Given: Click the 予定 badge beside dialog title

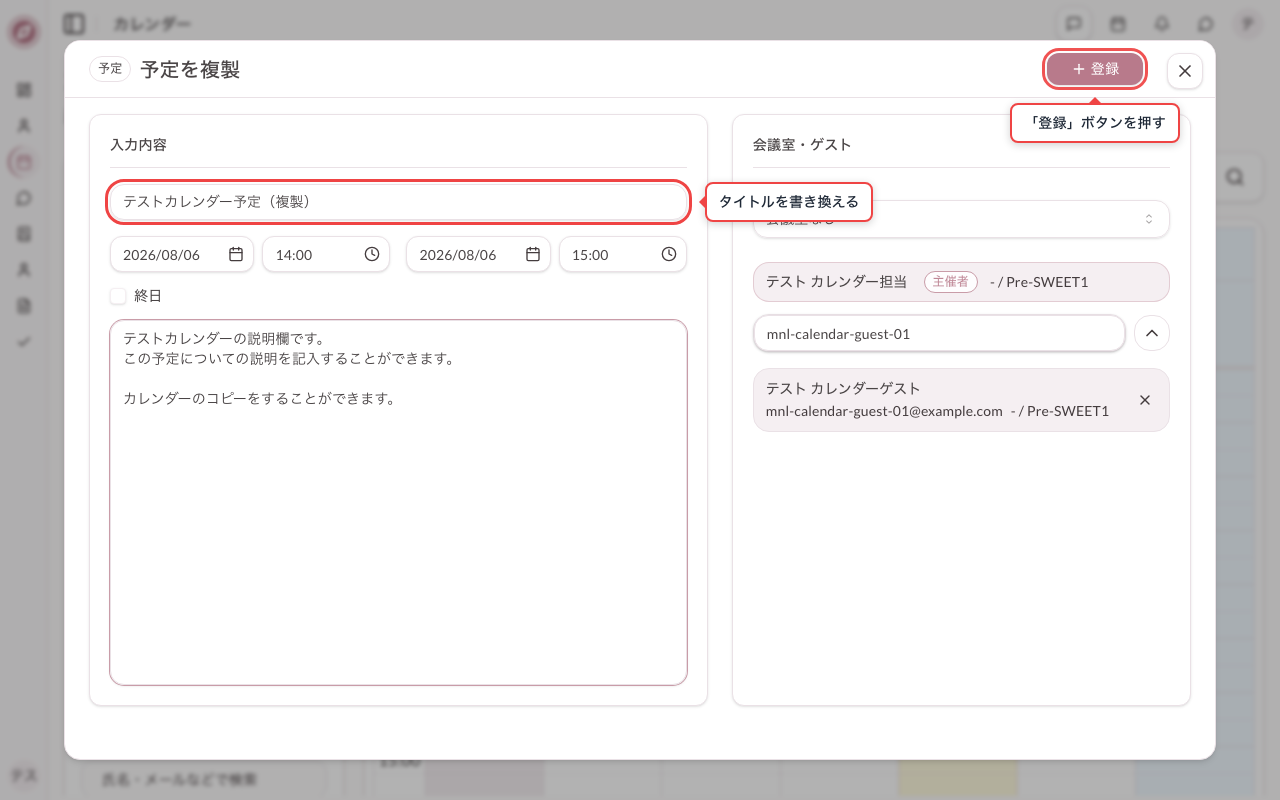Looking at the screenshot, I should pyautogui.click(x=110, y=69).
